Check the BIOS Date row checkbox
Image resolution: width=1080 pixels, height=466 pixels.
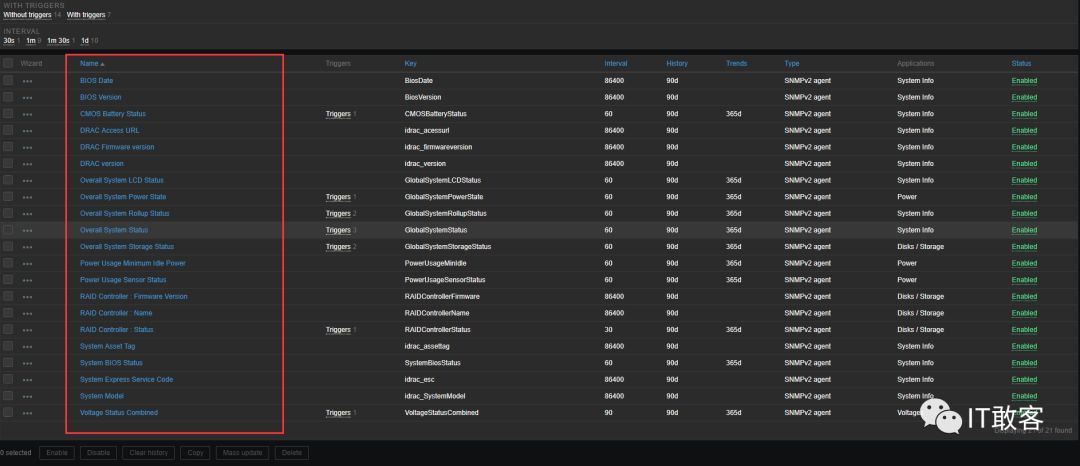(x=8, y=81)
